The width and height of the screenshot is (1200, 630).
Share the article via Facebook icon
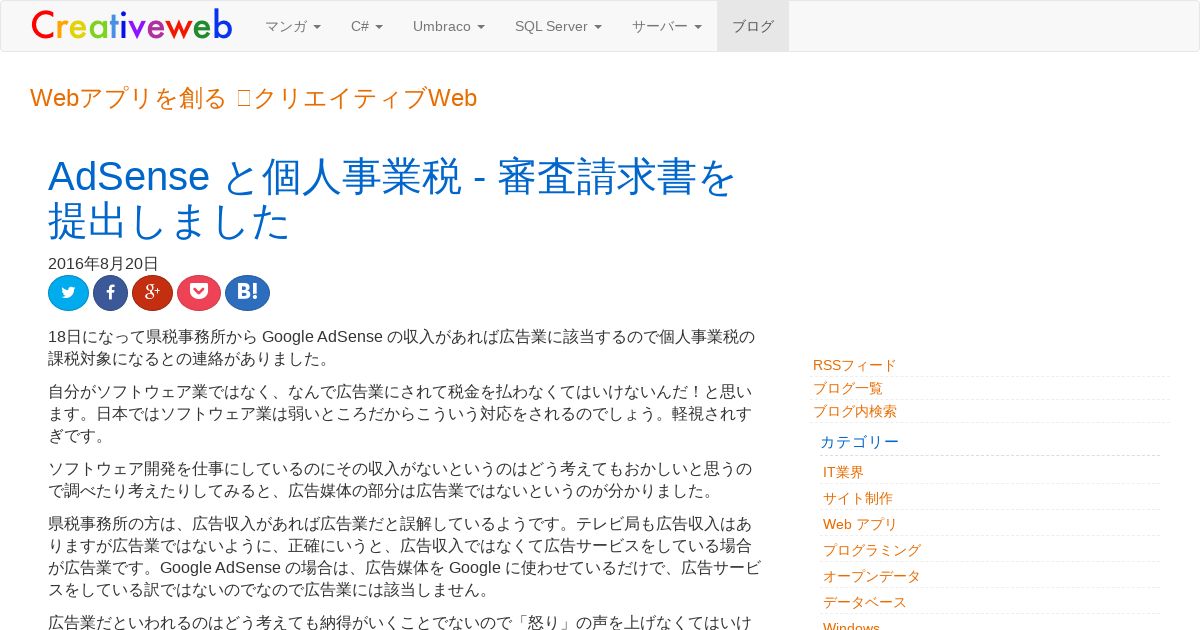(x=110, y=293)
